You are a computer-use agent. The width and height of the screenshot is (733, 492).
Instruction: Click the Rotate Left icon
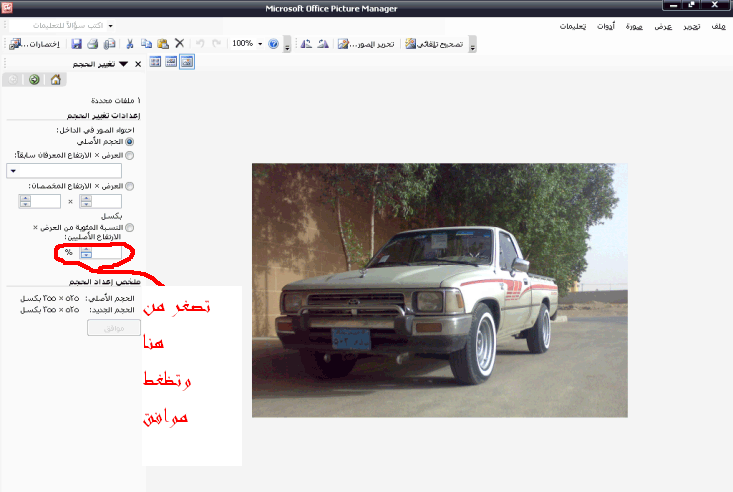click(x=306, y=44)
